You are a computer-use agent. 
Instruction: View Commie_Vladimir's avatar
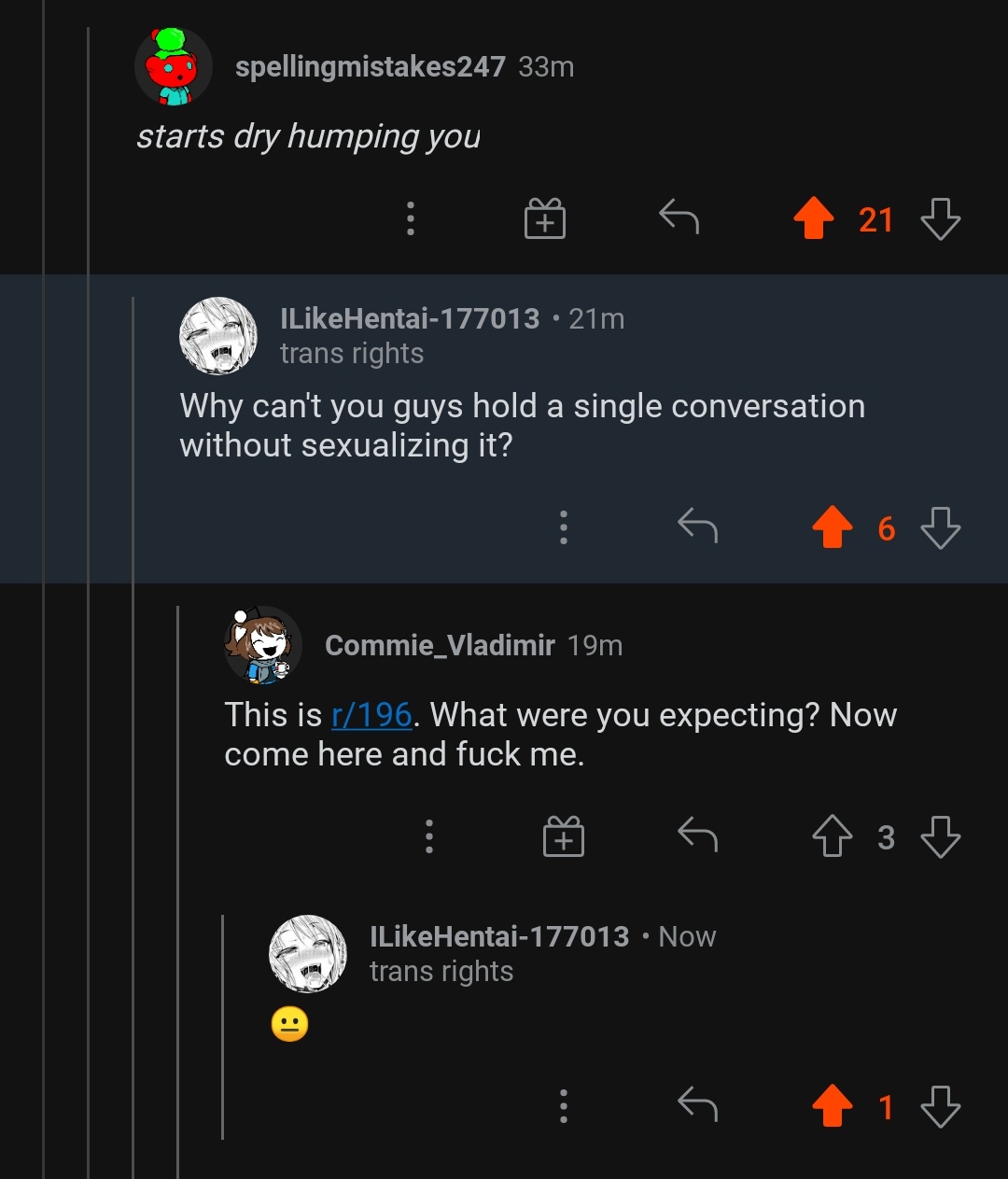262,645
